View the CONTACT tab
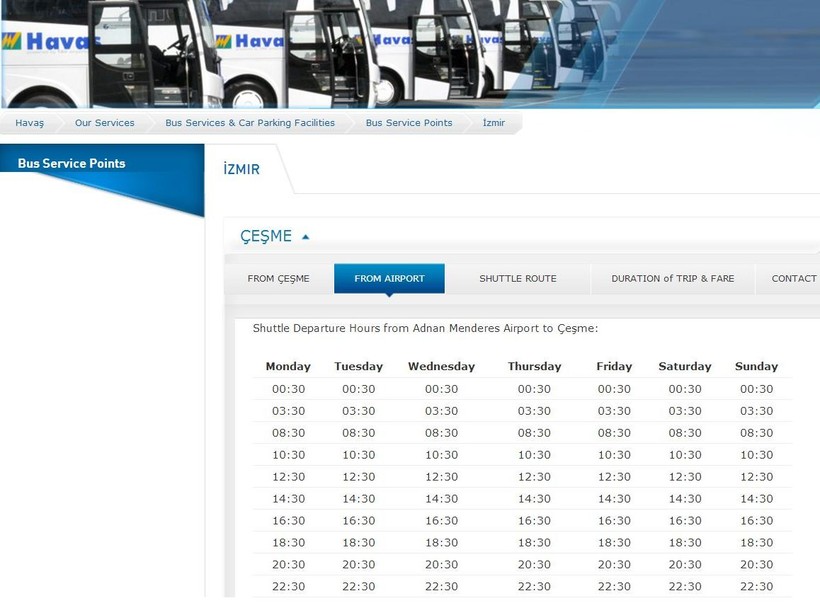 pos(794,279)
